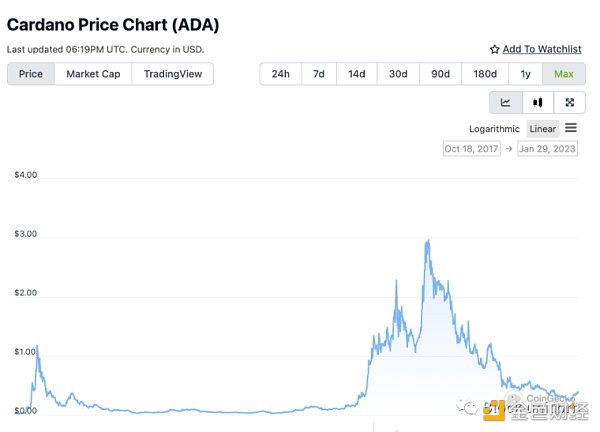
Task: Open fullscreen chart mode icon
Action: click(x=569, y=102)
